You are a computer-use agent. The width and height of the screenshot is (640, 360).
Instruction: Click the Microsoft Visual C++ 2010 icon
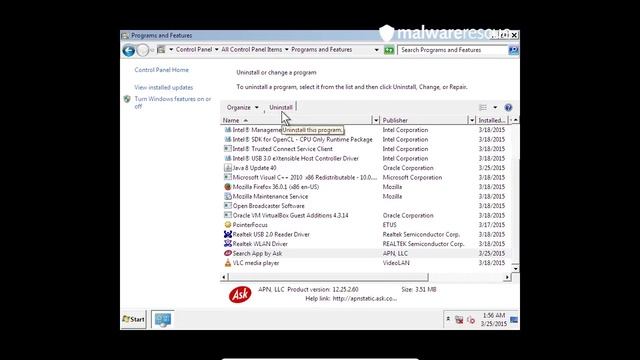228,177
